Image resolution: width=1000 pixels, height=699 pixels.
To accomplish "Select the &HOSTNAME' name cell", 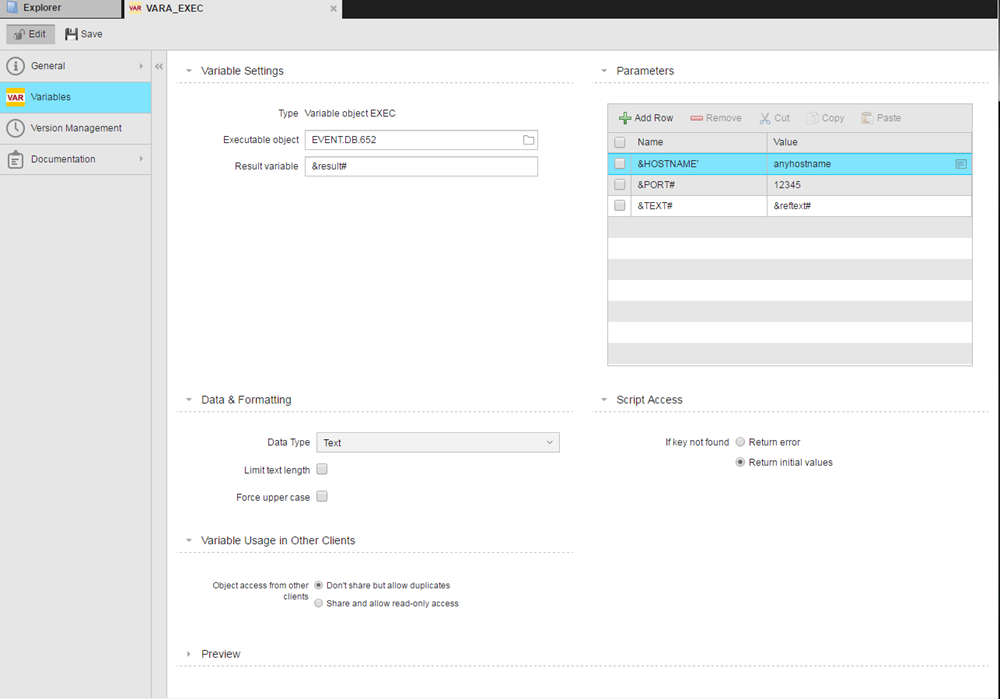I will 699,164.
